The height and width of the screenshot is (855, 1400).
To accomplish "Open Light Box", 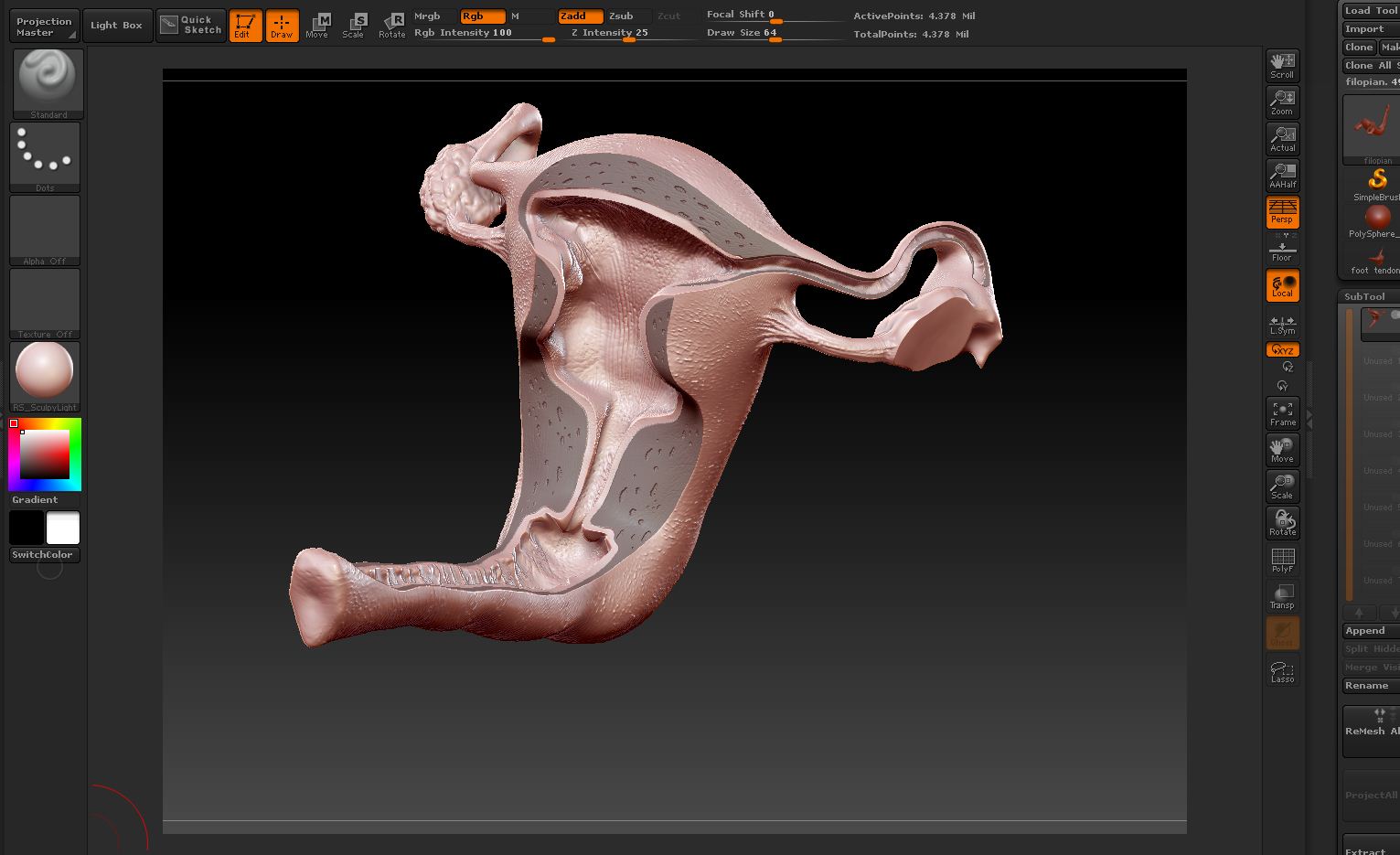I will coord(116,26).
